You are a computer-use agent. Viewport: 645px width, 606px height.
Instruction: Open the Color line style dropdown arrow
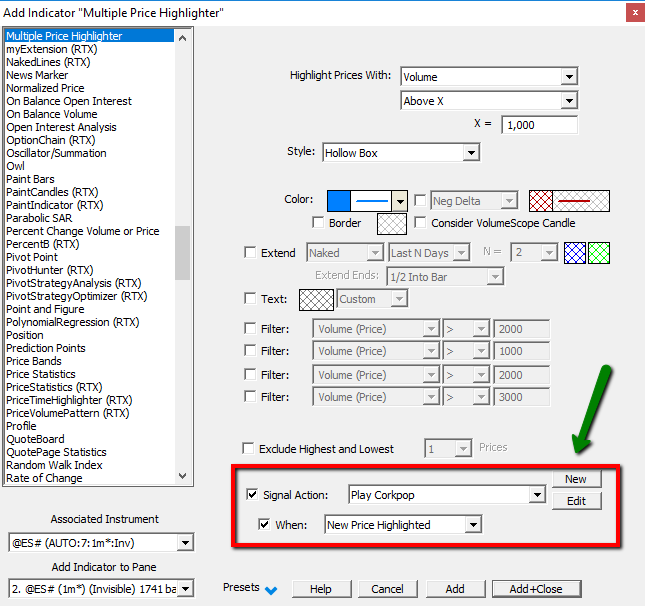tap(399, 201)
